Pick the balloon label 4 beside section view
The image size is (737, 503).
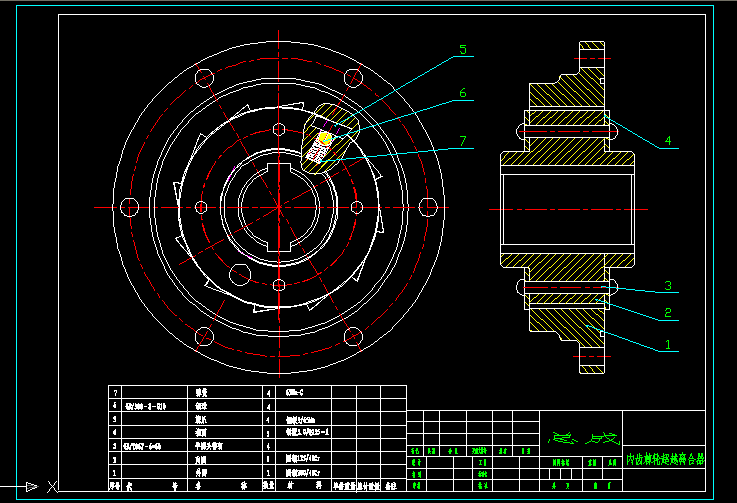668,141
